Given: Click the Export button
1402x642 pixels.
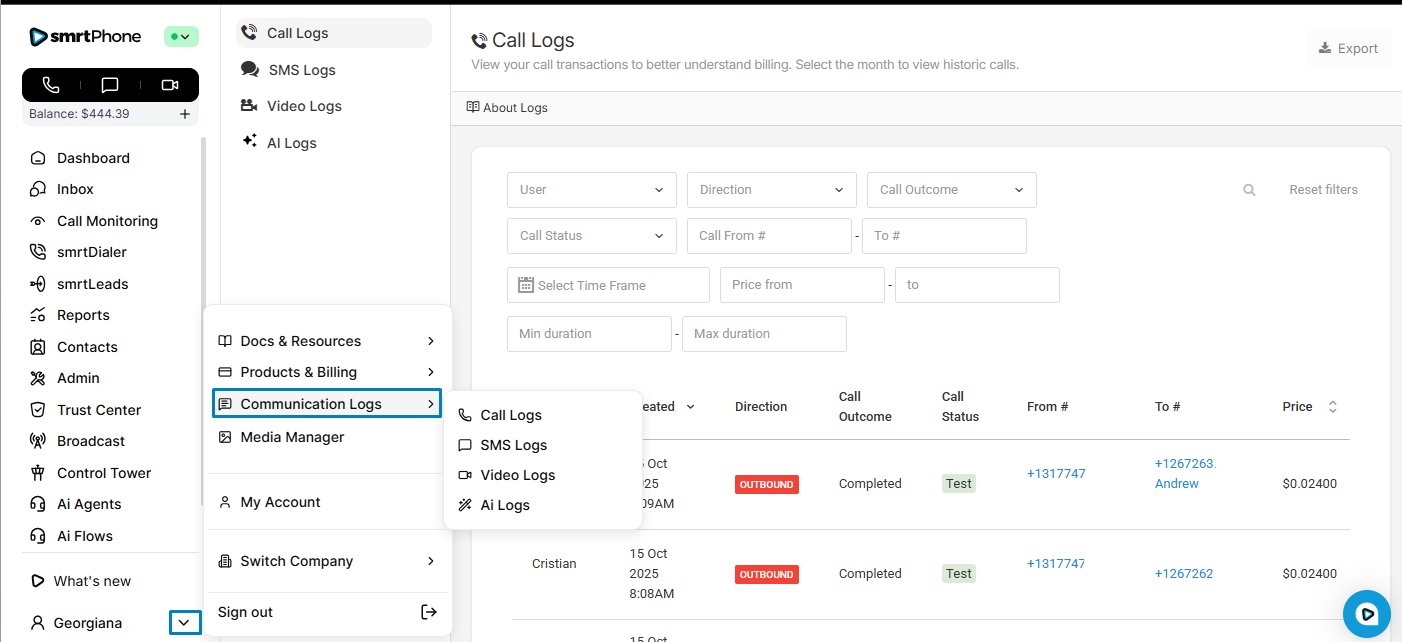Looking at the screenshot, I should [1347, 48].
